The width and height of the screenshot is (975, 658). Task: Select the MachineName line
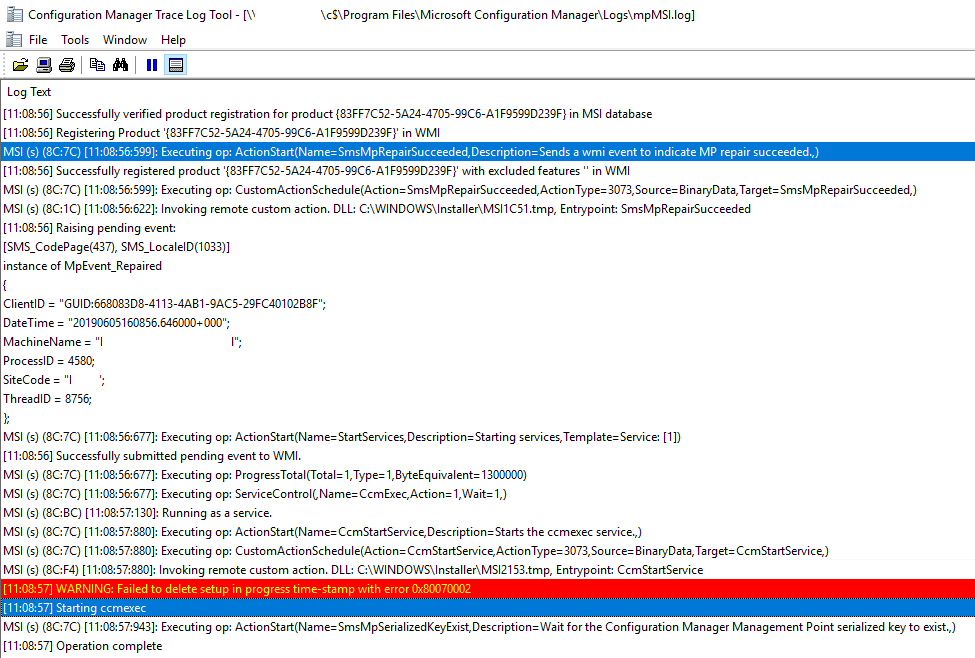tap(488, 342)
